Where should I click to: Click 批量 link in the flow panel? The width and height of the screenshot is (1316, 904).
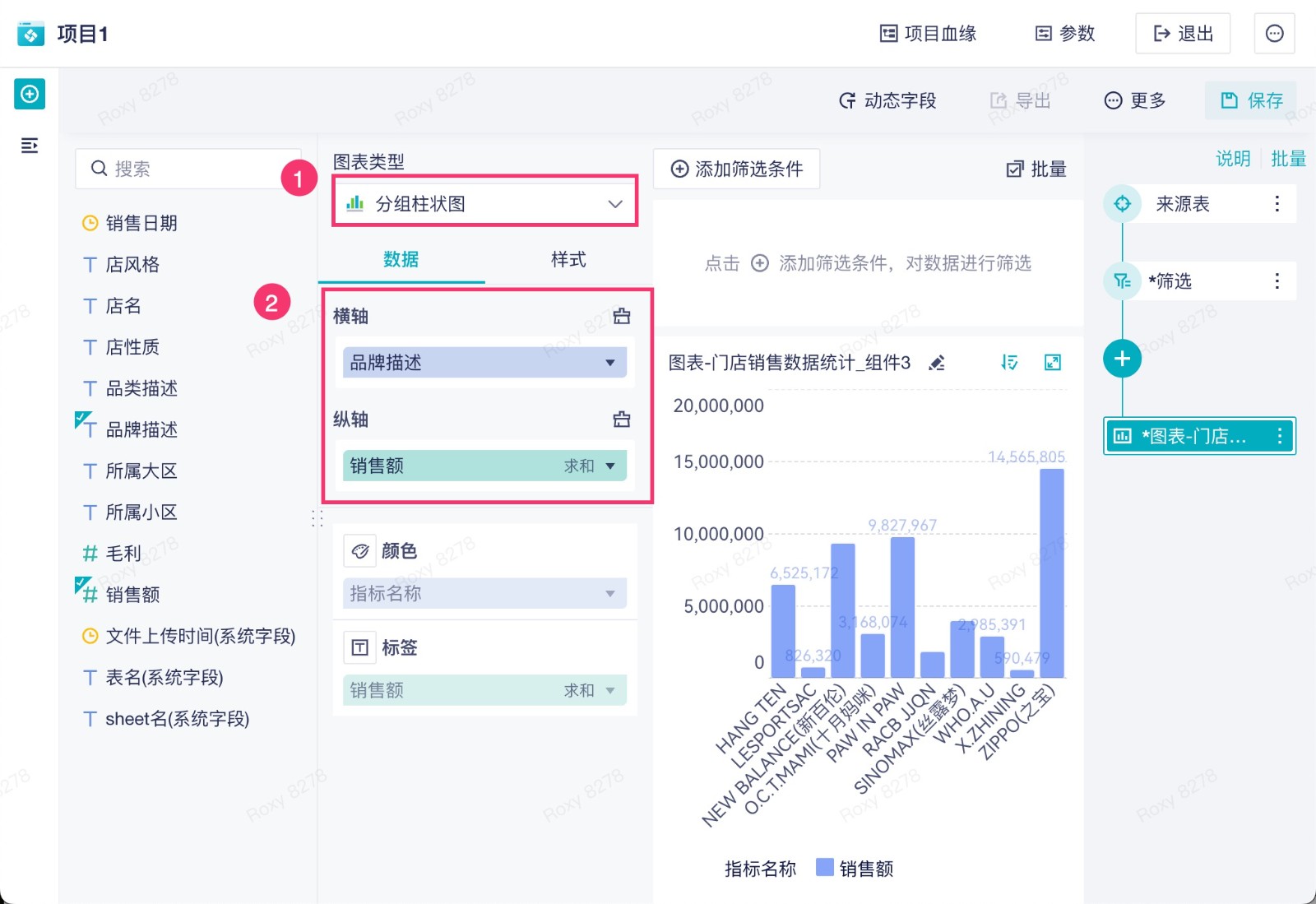coord(1288,159)
